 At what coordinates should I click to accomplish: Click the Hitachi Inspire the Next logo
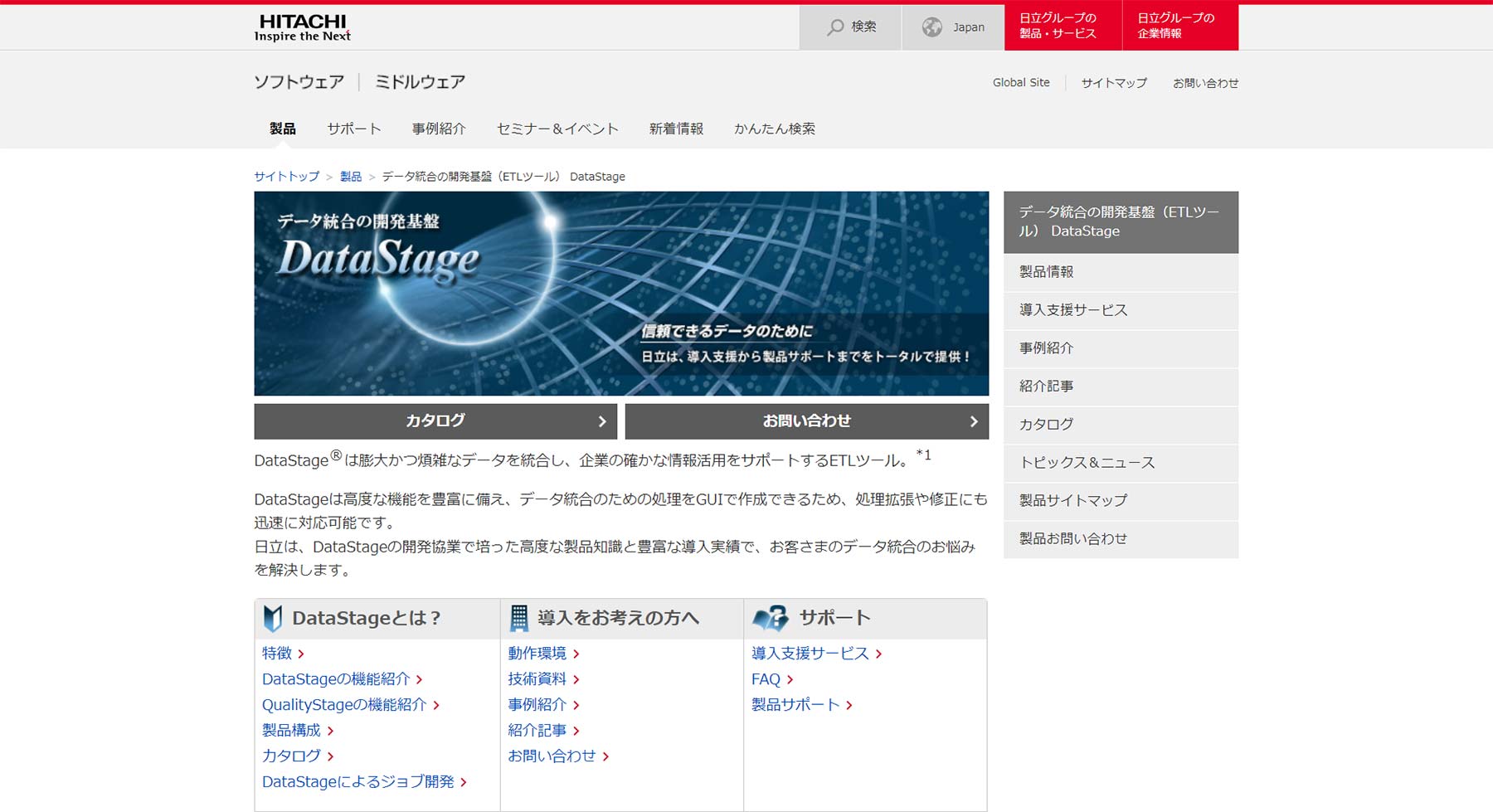click(x=303, y=27)
